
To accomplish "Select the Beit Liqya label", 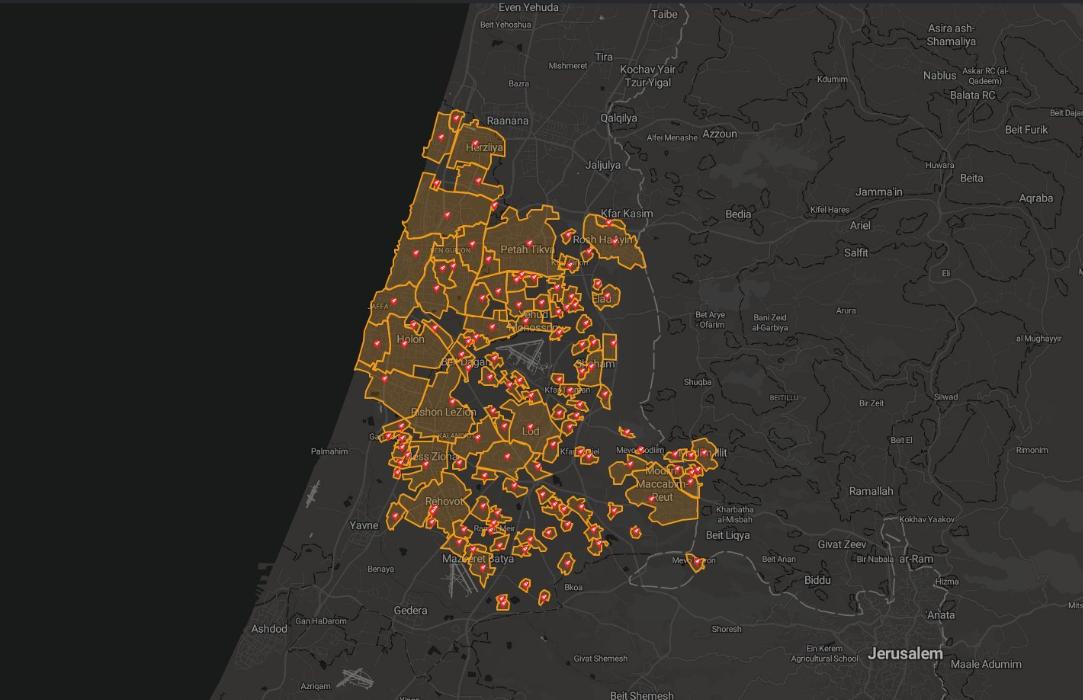I will click(x=727, y=535).
